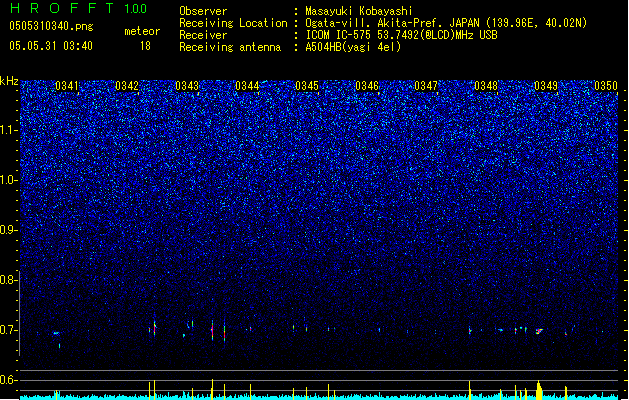Screen dimensions: 629x400
Task: Click the 0348 time marker
Action: (x=486, y=86)
